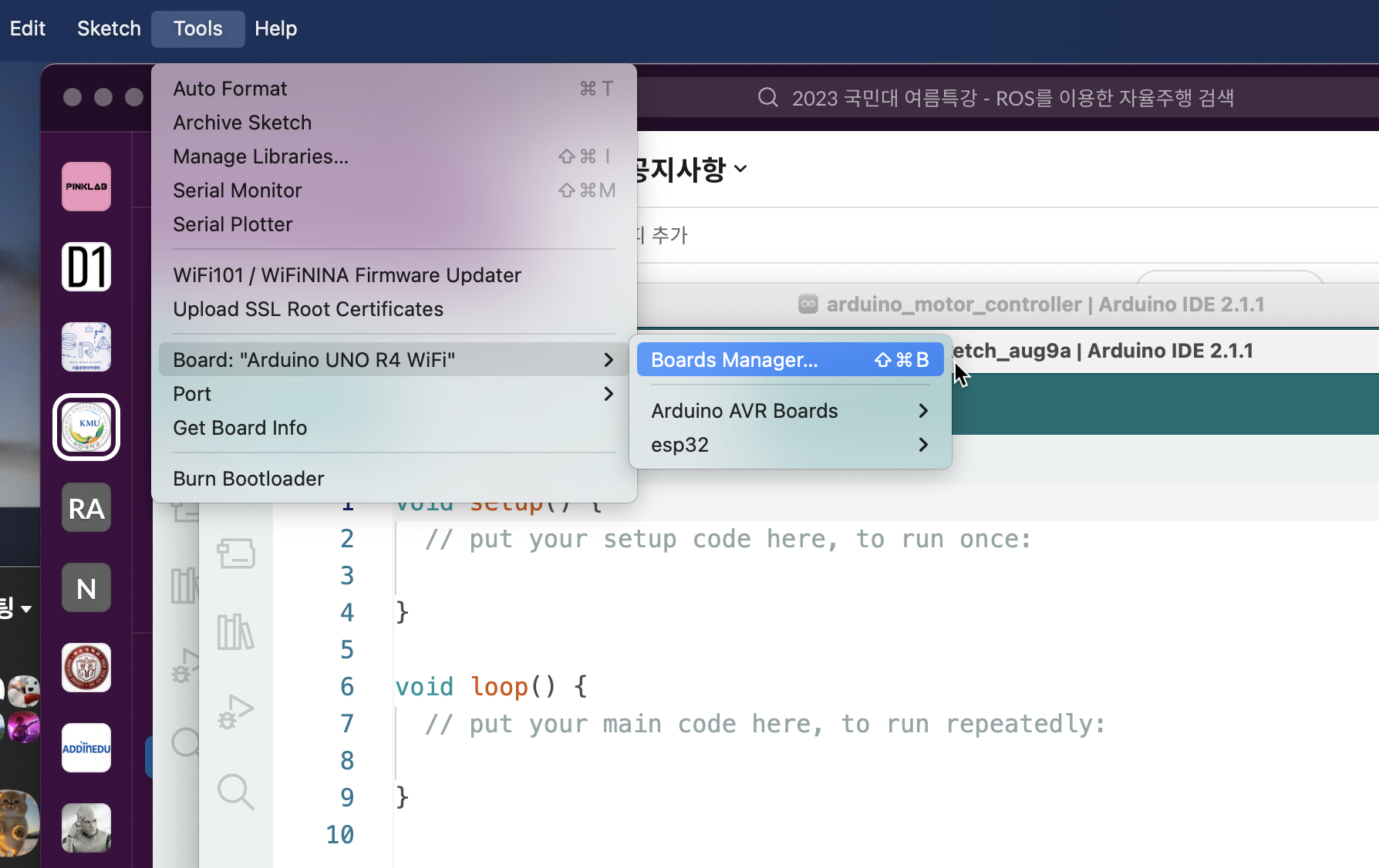Image resolution: width=1379 pixels, height=868 pixels.
Task: Click line number 5 in gutter
Action: click(x=347, y=650)
